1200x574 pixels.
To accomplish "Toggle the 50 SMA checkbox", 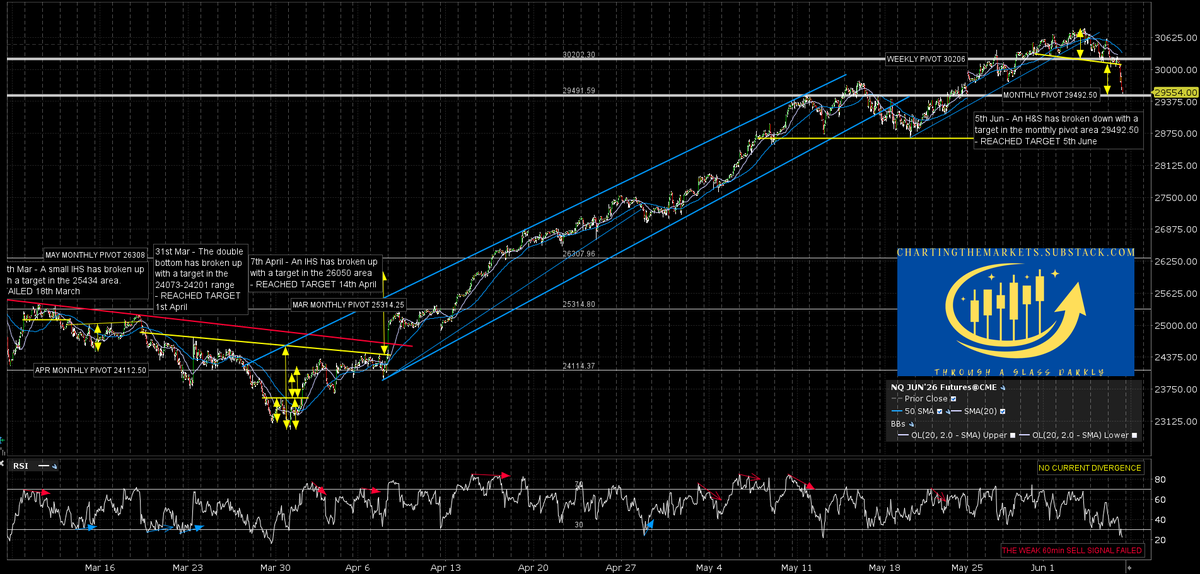I will 939,412.
